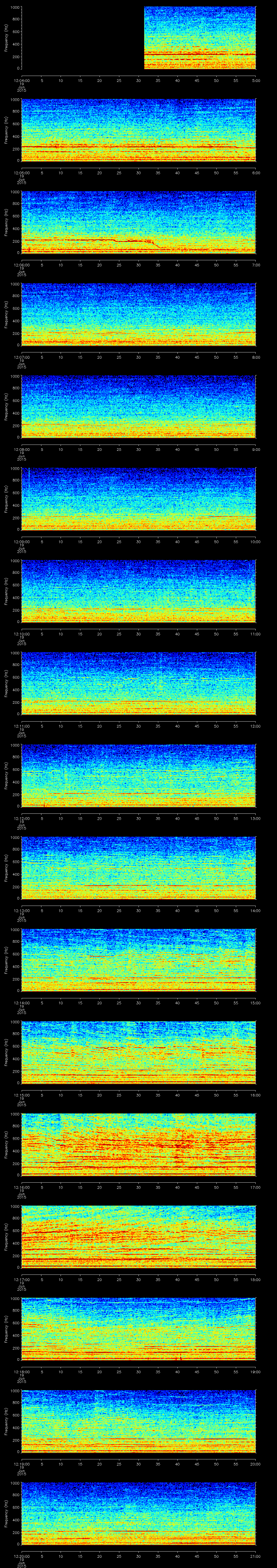Click the '12:05:00' time label
The height and width of the screenshot is (1568, 277).
coord(22,173)
